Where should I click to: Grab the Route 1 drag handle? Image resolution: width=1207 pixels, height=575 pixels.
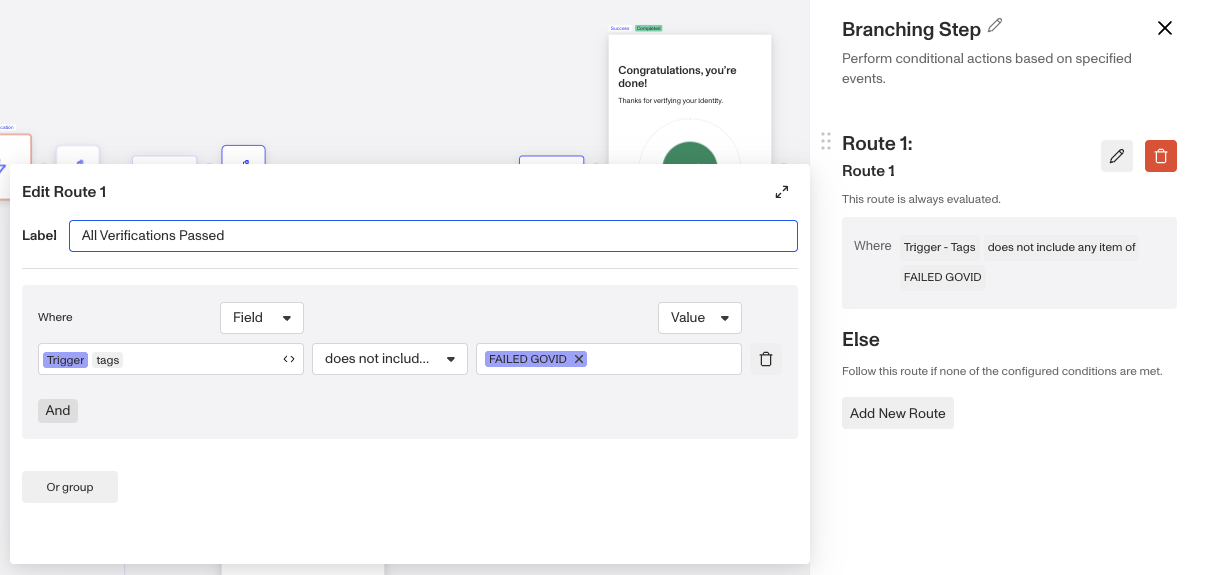click(x=826, y=141)
